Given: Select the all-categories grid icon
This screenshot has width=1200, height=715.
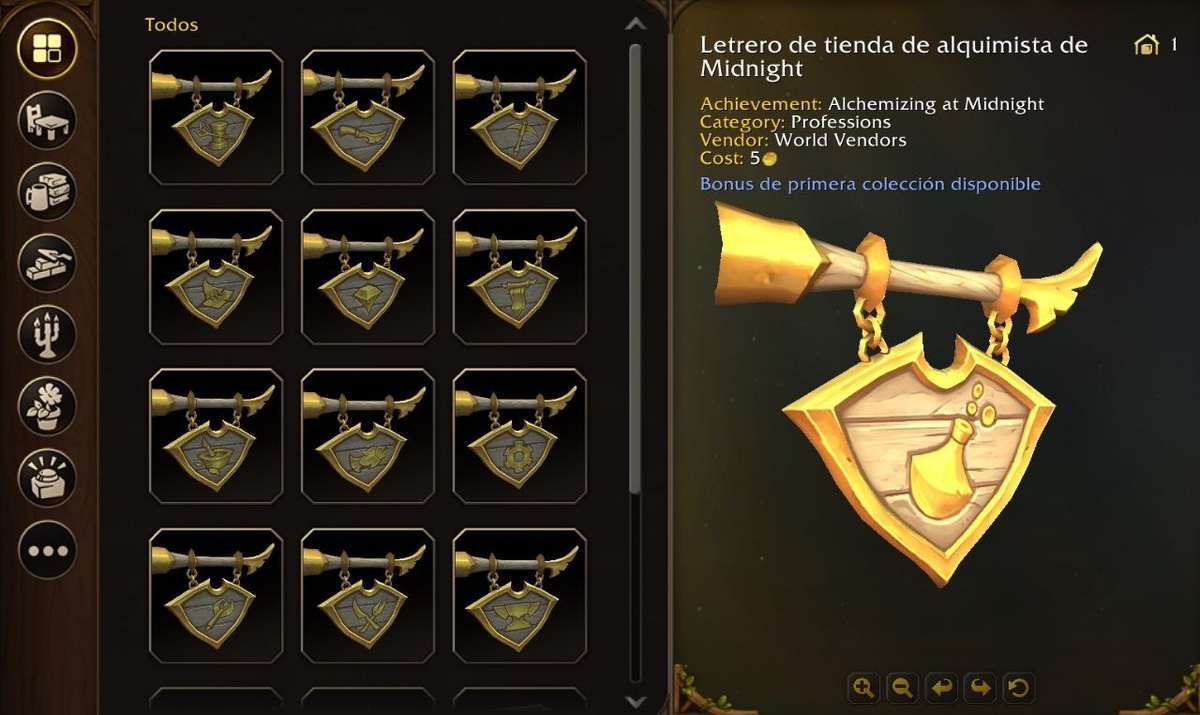Looking at the screenshot, I should pos(47,49).
